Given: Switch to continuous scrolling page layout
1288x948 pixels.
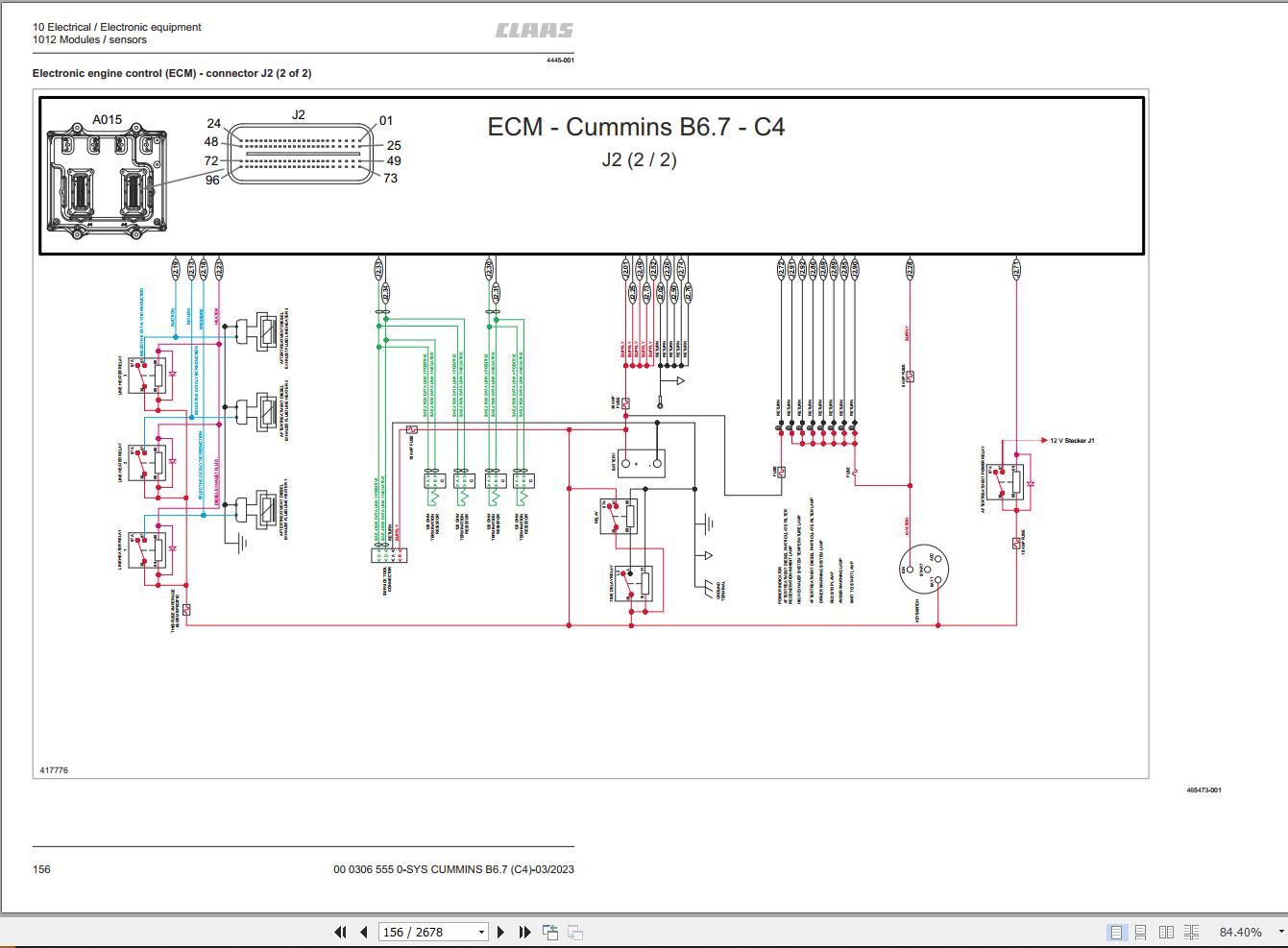Looking at the screenshot, I should click(1141, 932).
